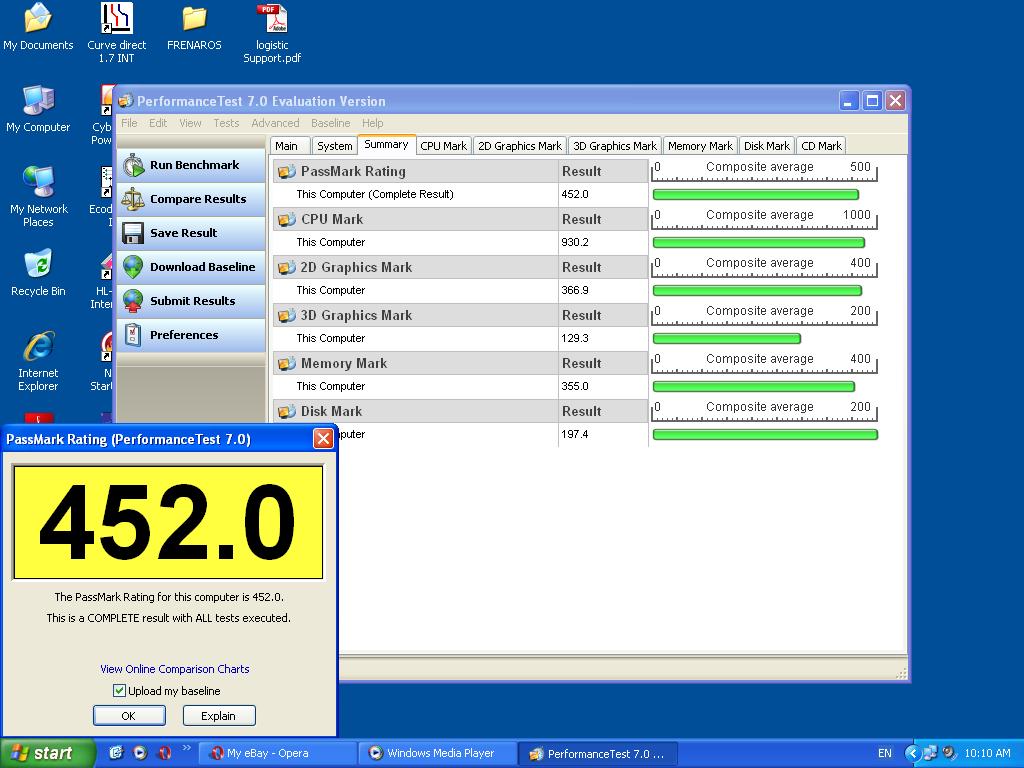Click the icon beside the 2D Graphics Mark header
Image resolution: width=1024 pixels, height=768 pixels.
pyautogui.click(x=287, y=268)
